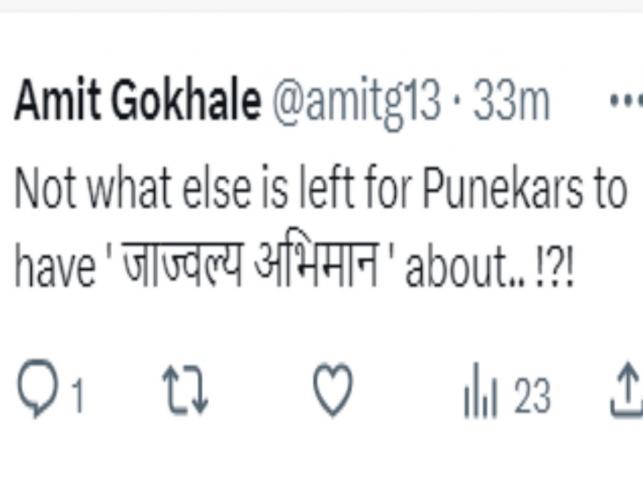View tweet analytics bar chart icon

click(x=480, y=397)
